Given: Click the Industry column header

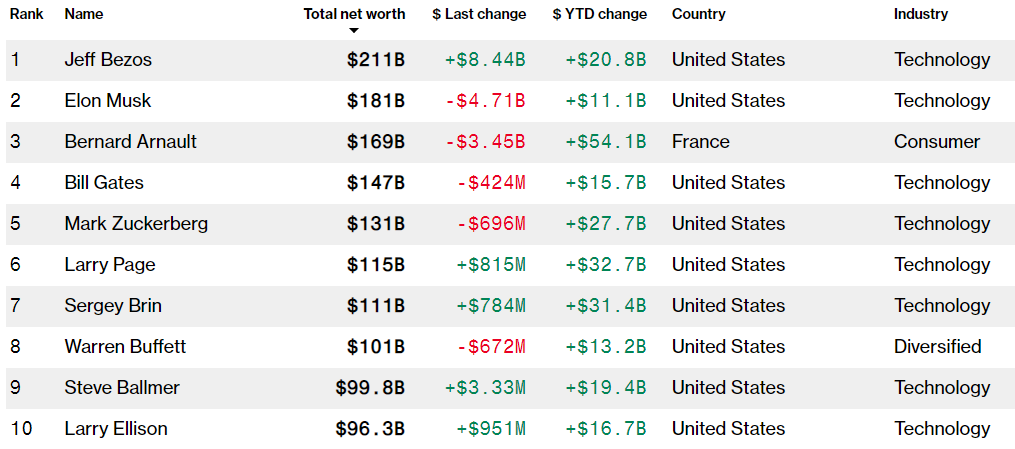Looking at the screenshot, I should point(921,14).
